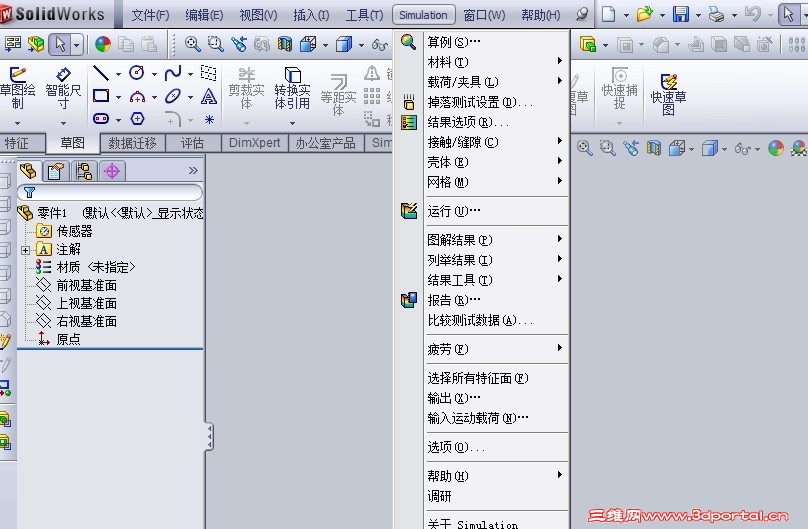Open the 窗口(W) menu
808x529 pixels.
[484, 15]
